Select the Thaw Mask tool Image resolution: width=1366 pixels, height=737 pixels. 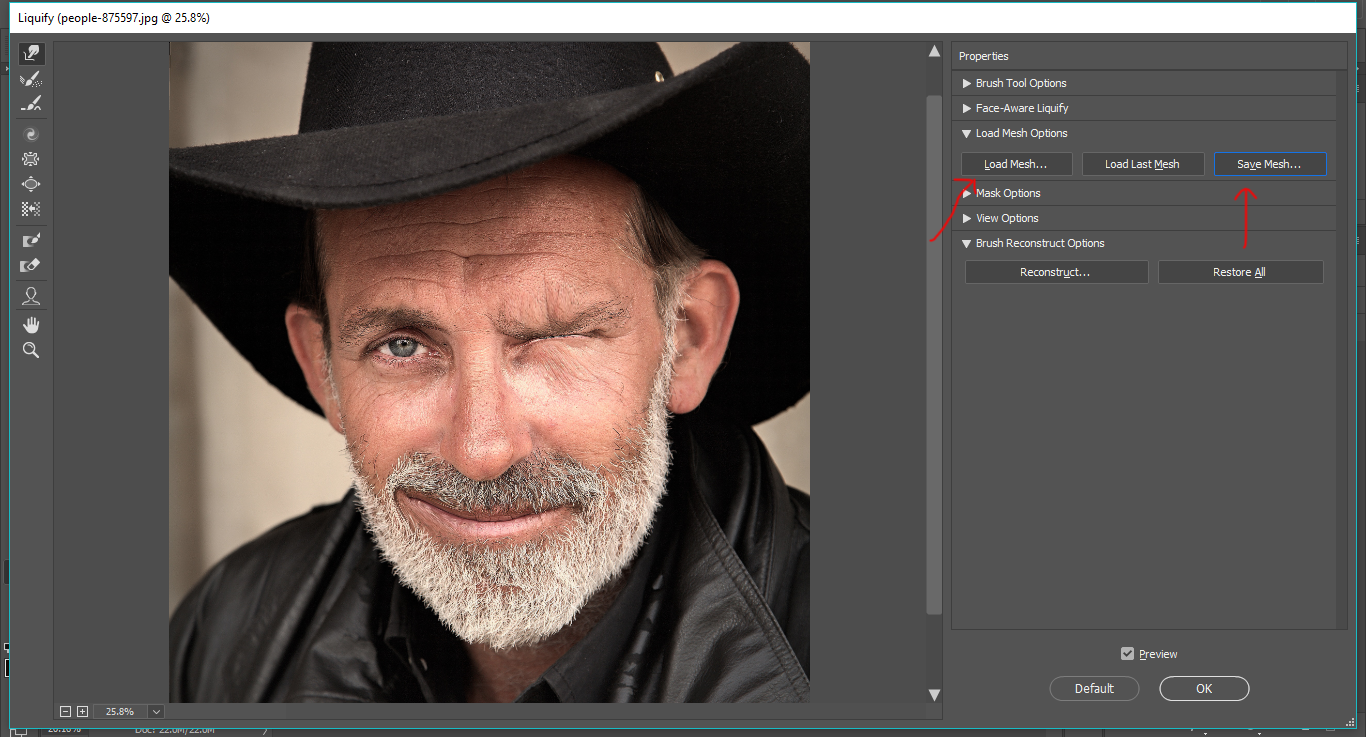tap(31, 265)
